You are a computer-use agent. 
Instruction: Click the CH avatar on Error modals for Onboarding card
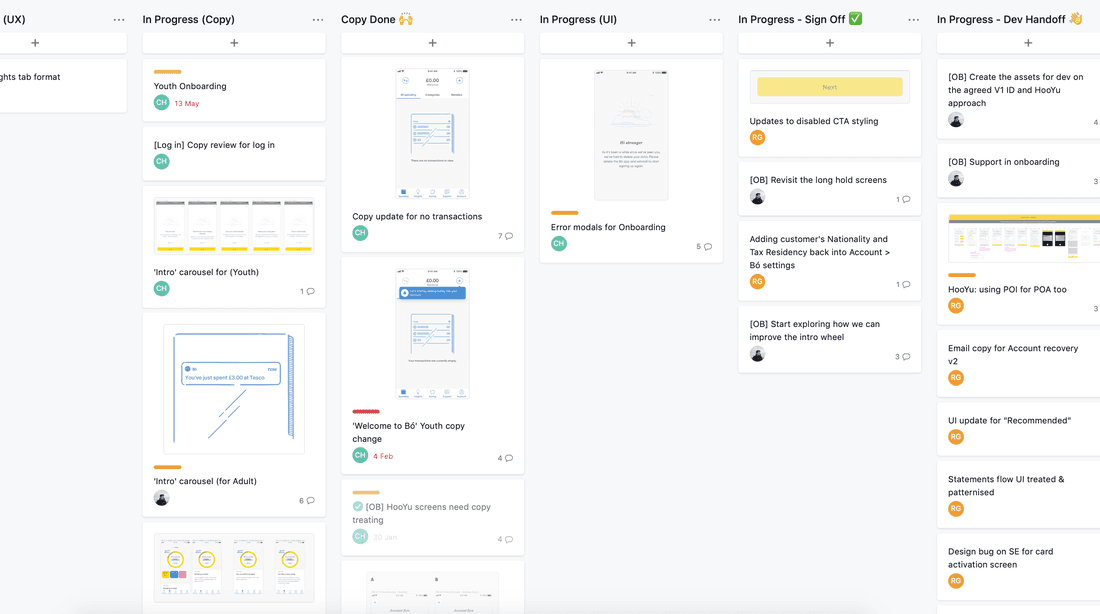pyautogui.click(x=558, y=243)
